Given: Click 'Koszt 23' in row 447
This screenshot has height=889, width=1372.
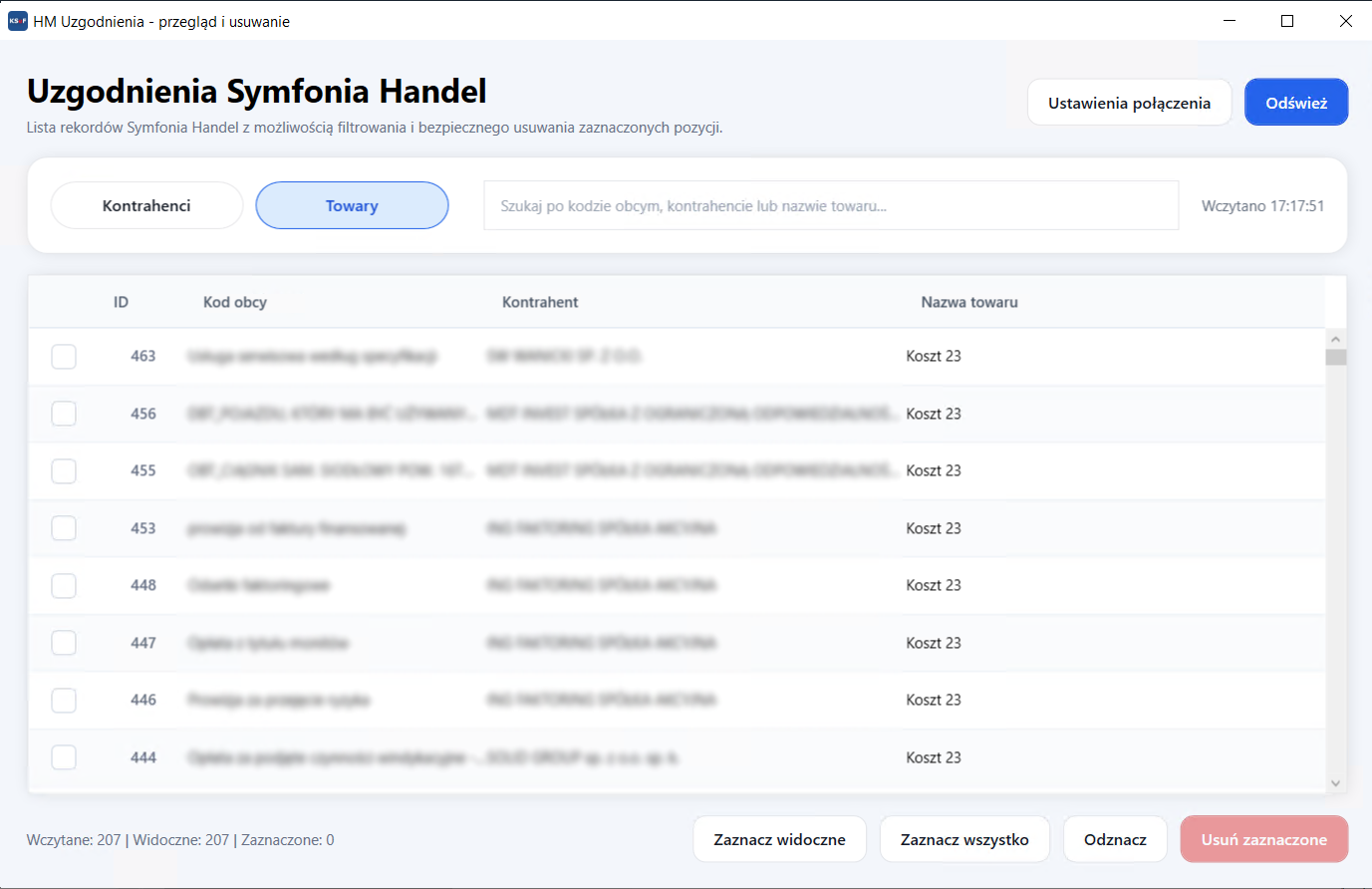Looking at the screenshot, I should pyautogui.click(x=934, y=643).
